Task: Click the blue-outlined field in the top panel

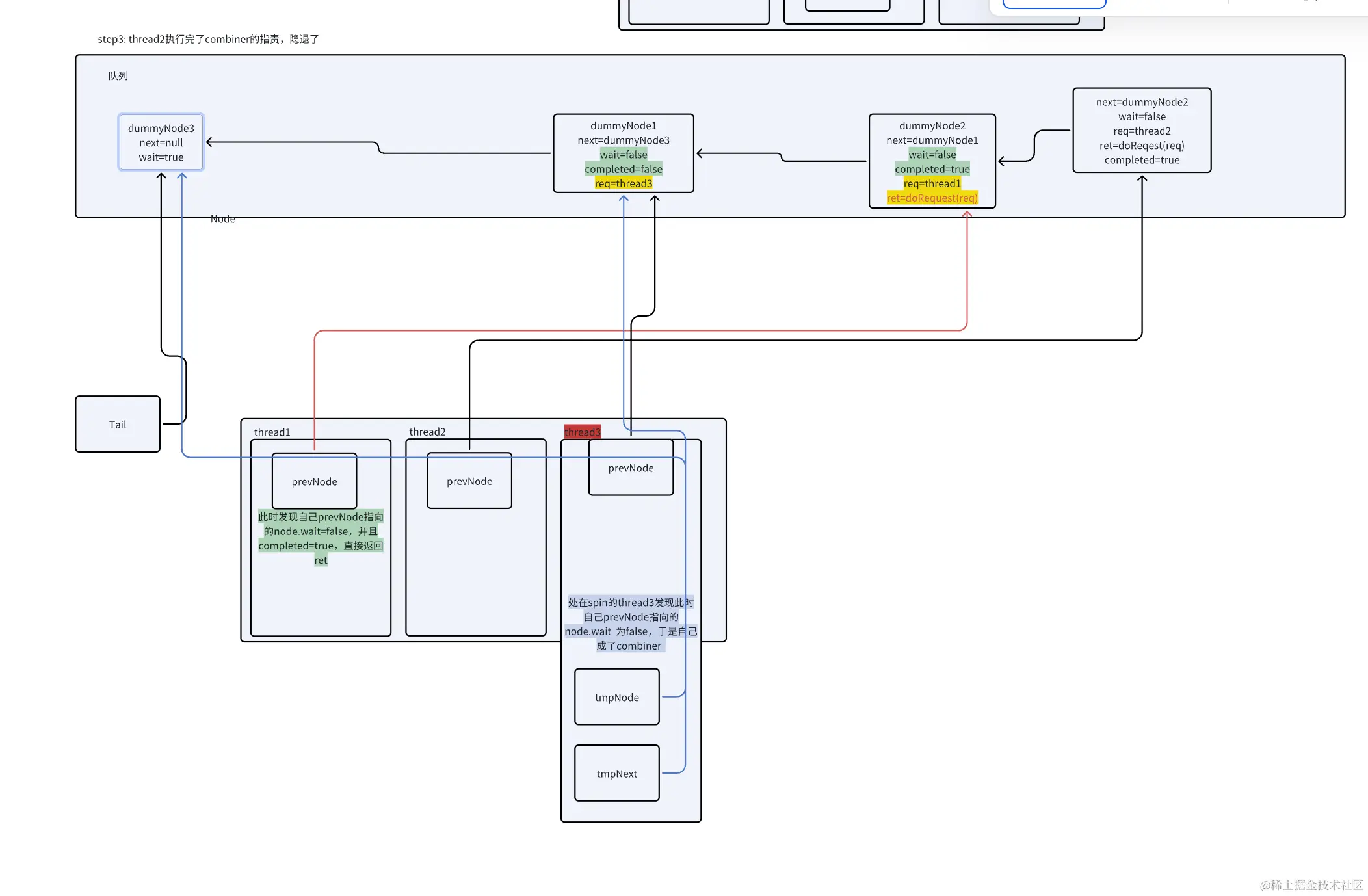Action: pos(1053,3)
